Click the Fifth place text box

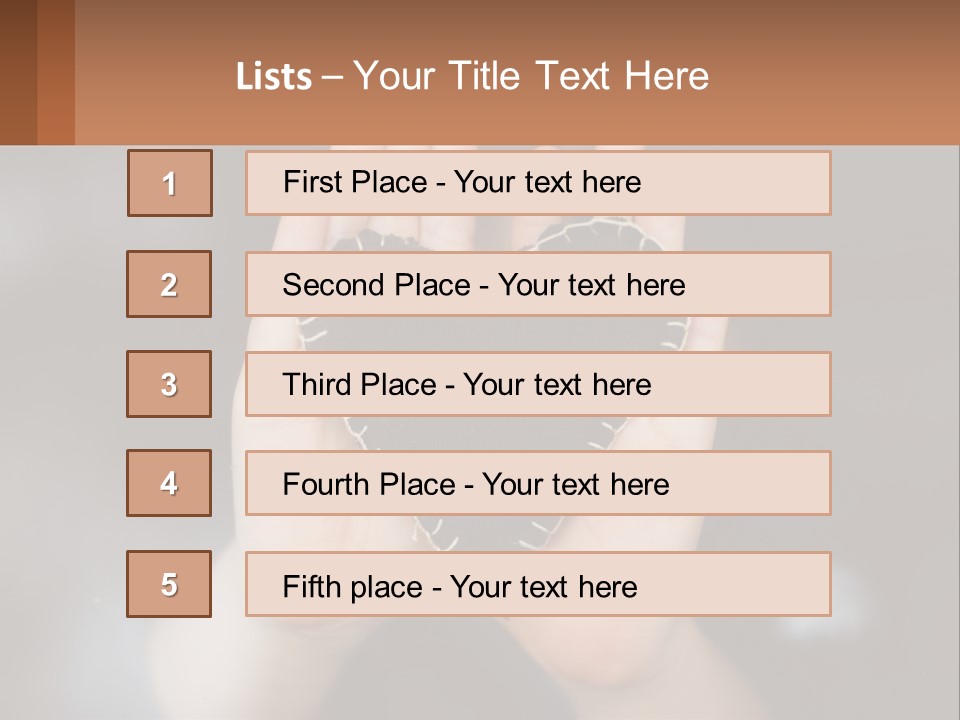538,584
